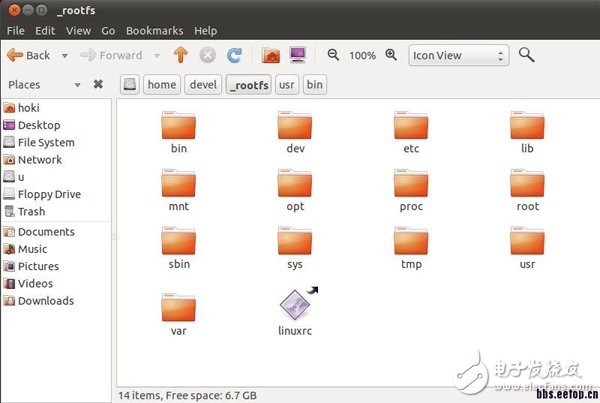Image resolution: width=600 pixels, height=403 pixels.
Task: Click the Stop loading button
Action: 208,55
